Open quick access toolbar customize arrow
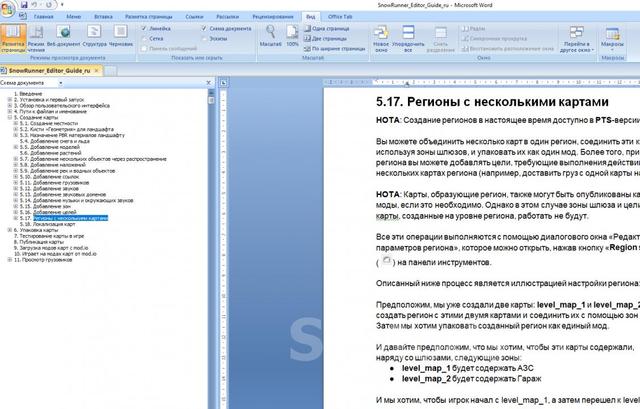The width and height of the screenshot is (640, 409). click(x=62, y=5)
